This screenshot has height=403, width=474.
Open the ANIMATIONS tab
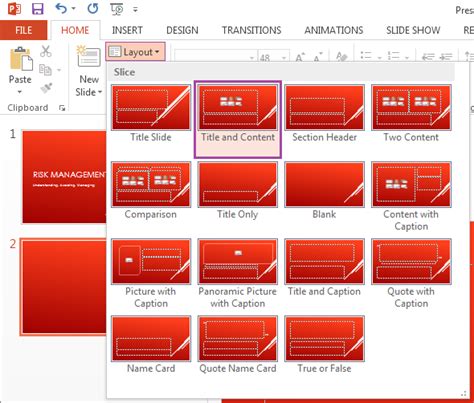[x=334, y=30]
